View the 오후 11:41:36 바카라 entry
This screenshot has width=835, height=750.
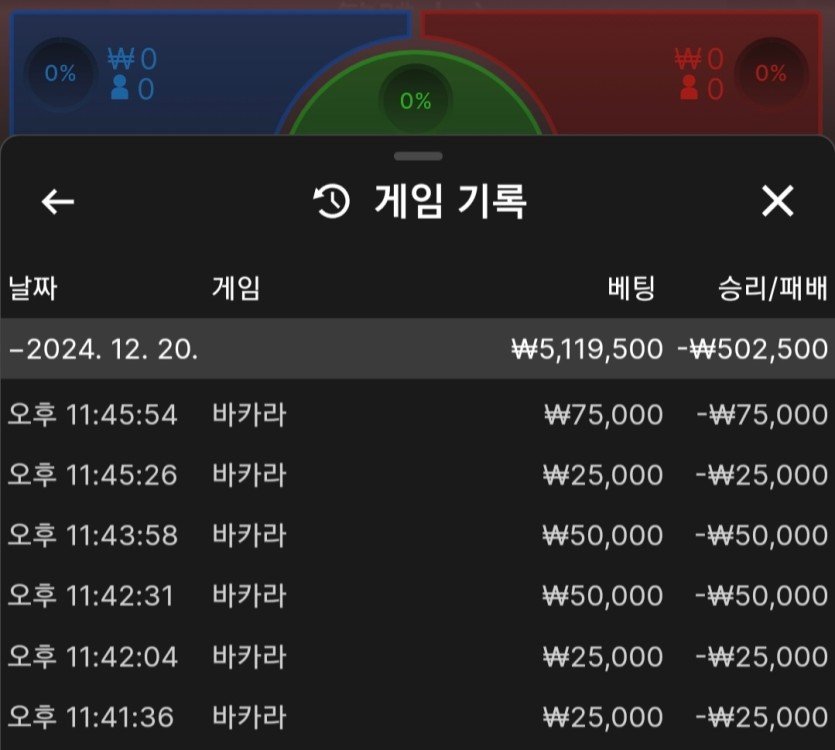[418, 717]
